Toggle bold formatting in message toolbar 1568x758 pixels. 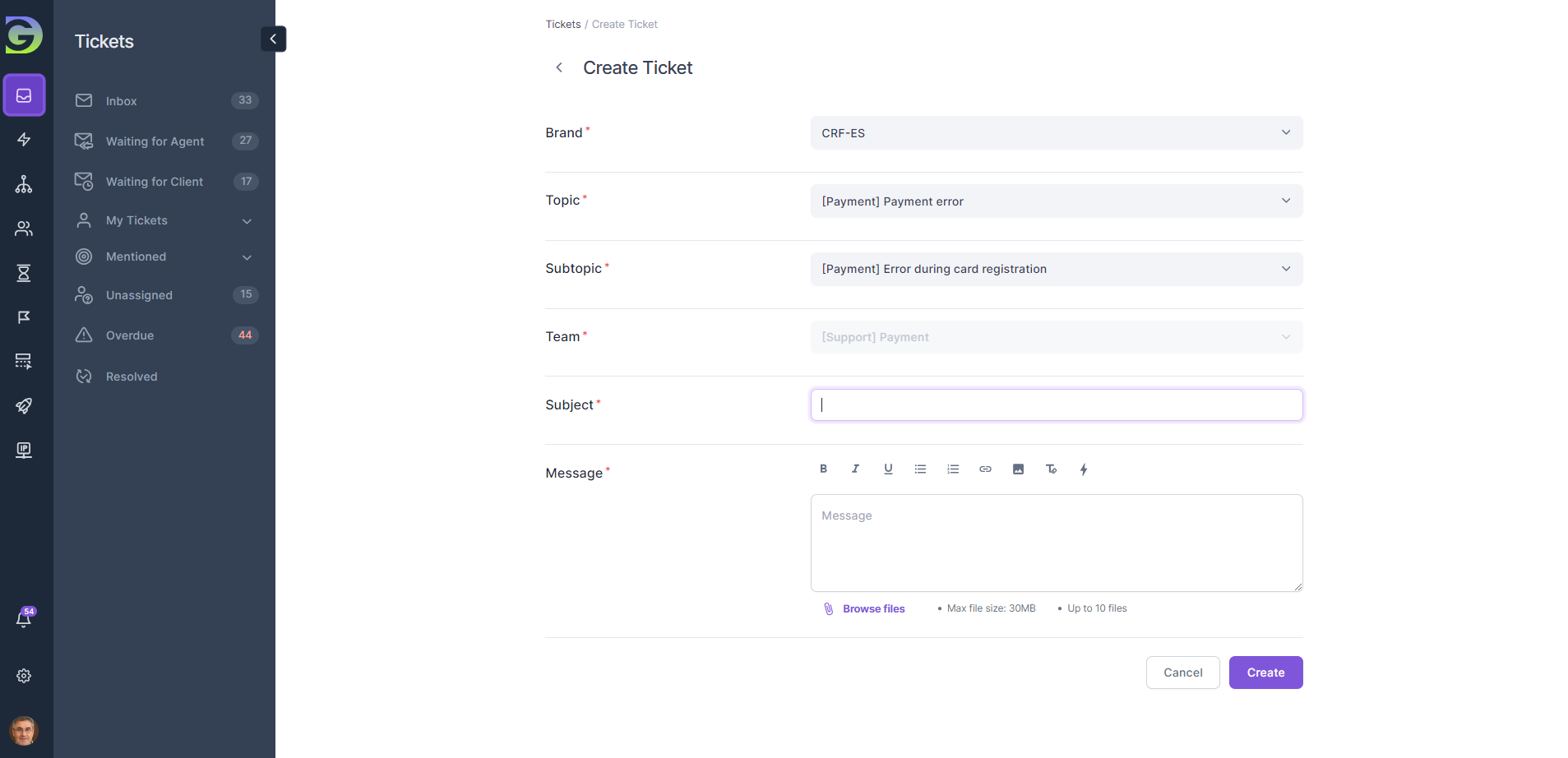[823, 469]
